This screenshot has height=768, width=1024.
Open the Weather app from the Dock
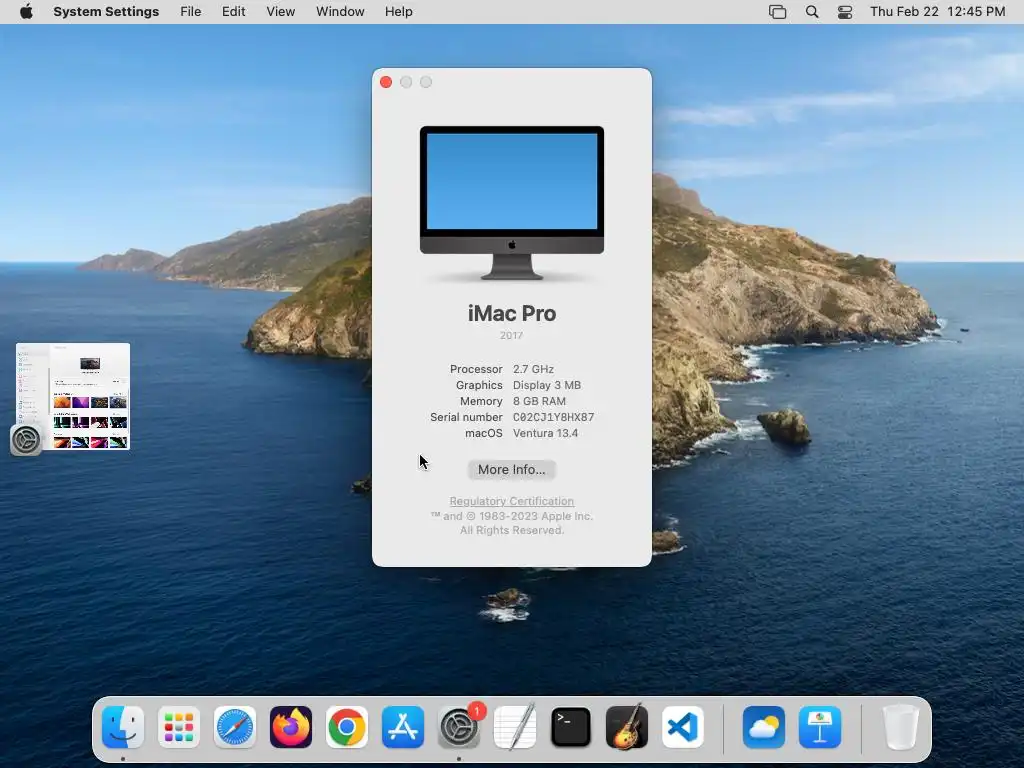[763, 727]
